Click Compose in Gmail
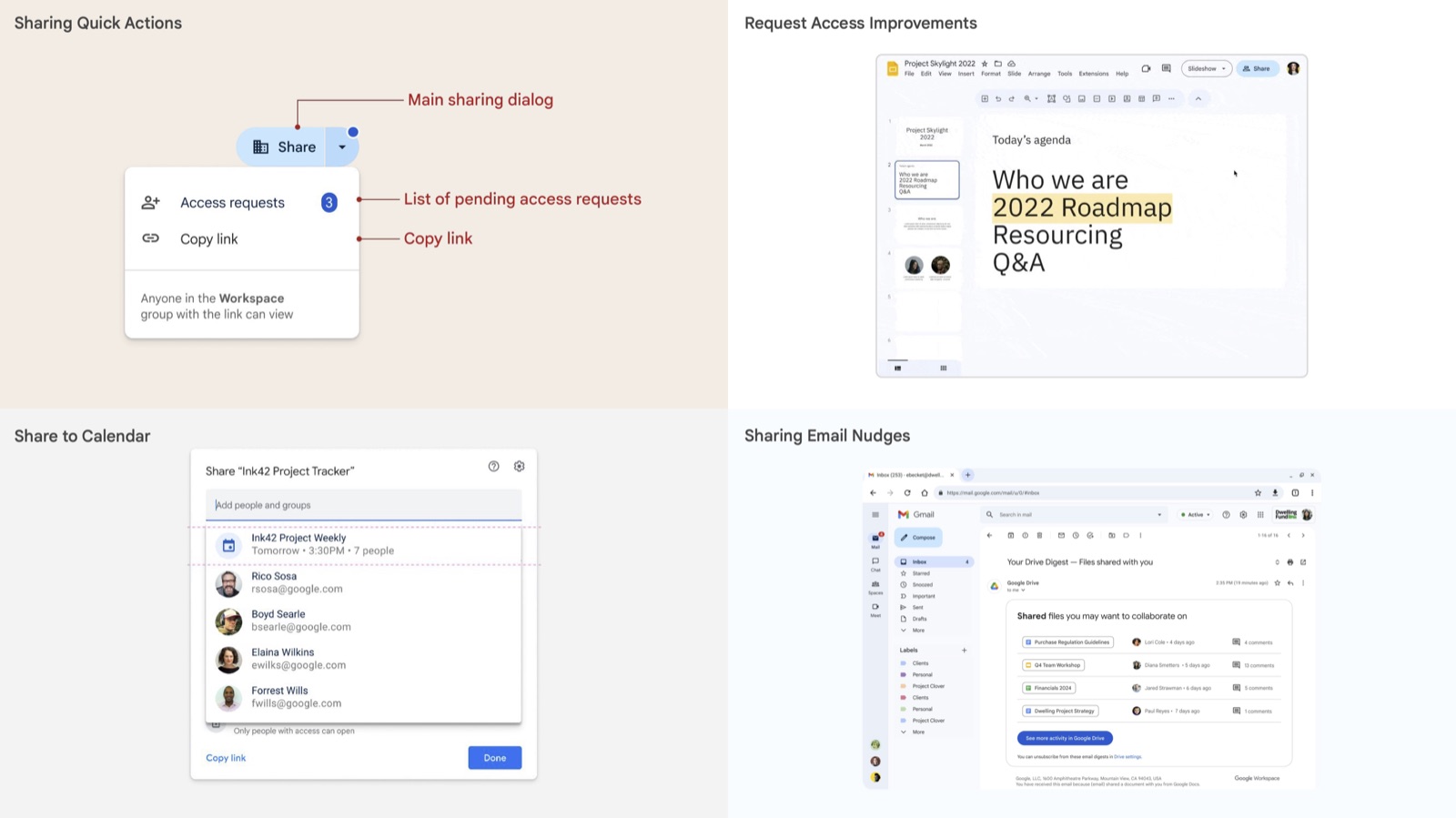This screenshot has height=818, width=1456. [x=919, y=538]
